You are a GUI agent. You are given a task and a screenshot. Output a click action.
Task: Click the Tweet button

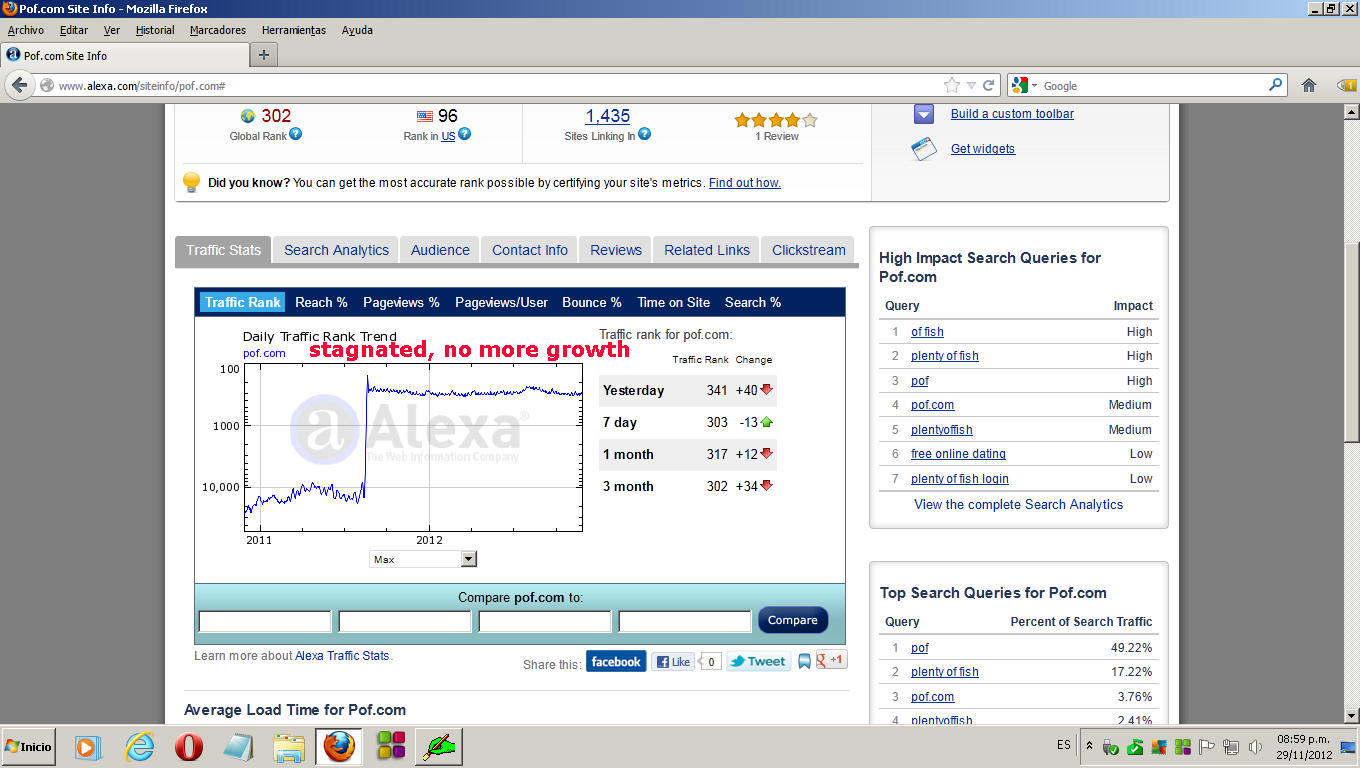758,661
